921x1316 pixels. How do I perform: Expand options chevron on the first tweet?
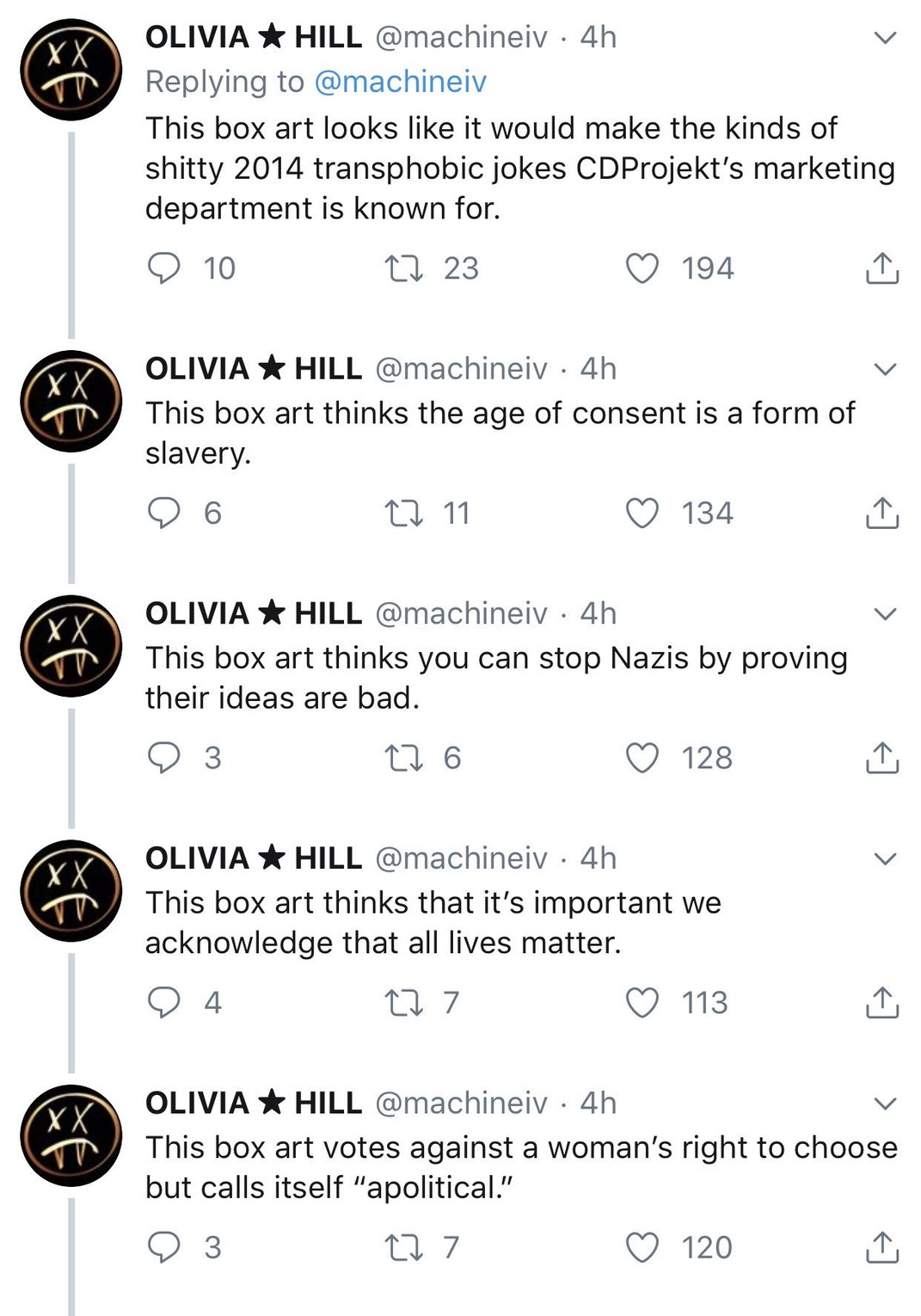885,38
